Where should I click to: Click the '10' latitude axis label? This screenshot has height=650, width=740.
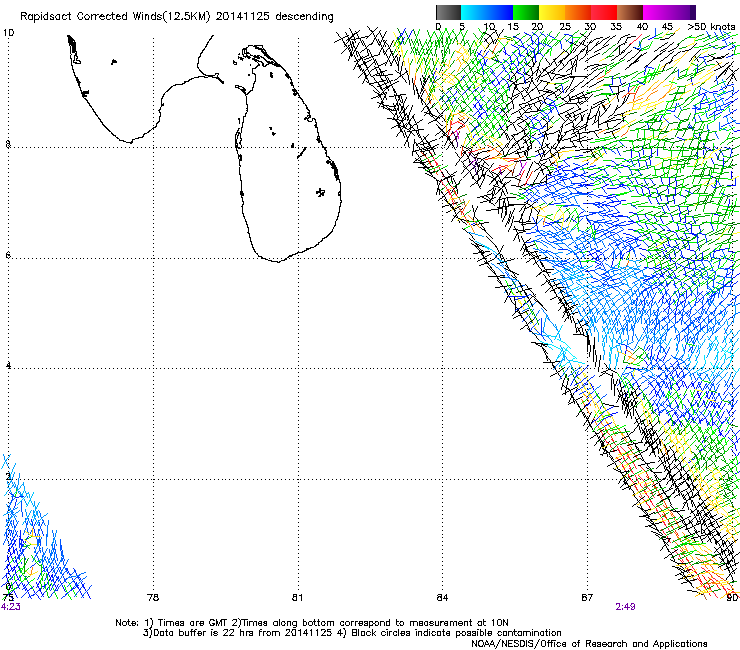coord(8,33)
